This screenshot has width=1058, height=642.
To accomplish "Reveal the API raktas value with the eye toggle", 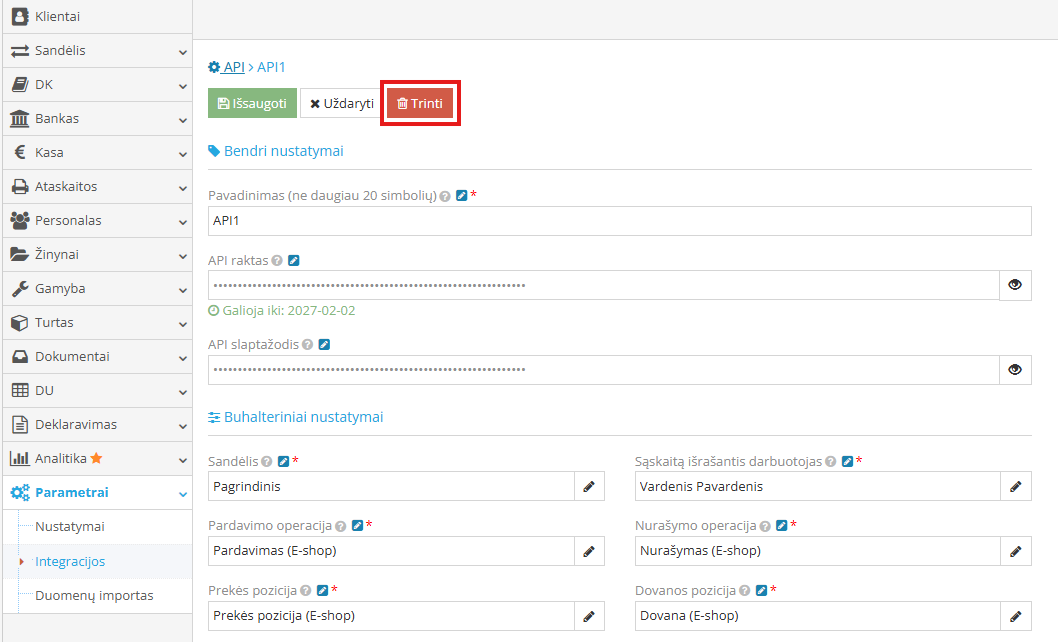I will tap(1014, 285).
